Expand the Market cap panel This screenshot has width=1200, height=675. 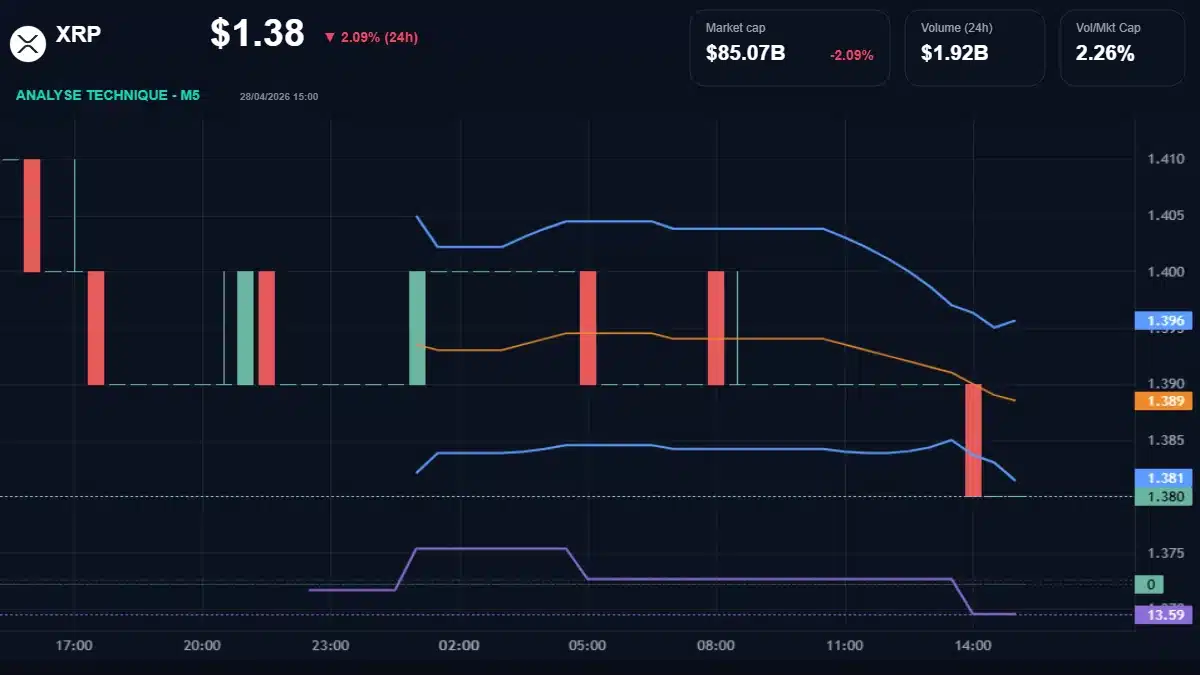pyautogui.click(x=789, y=46)
